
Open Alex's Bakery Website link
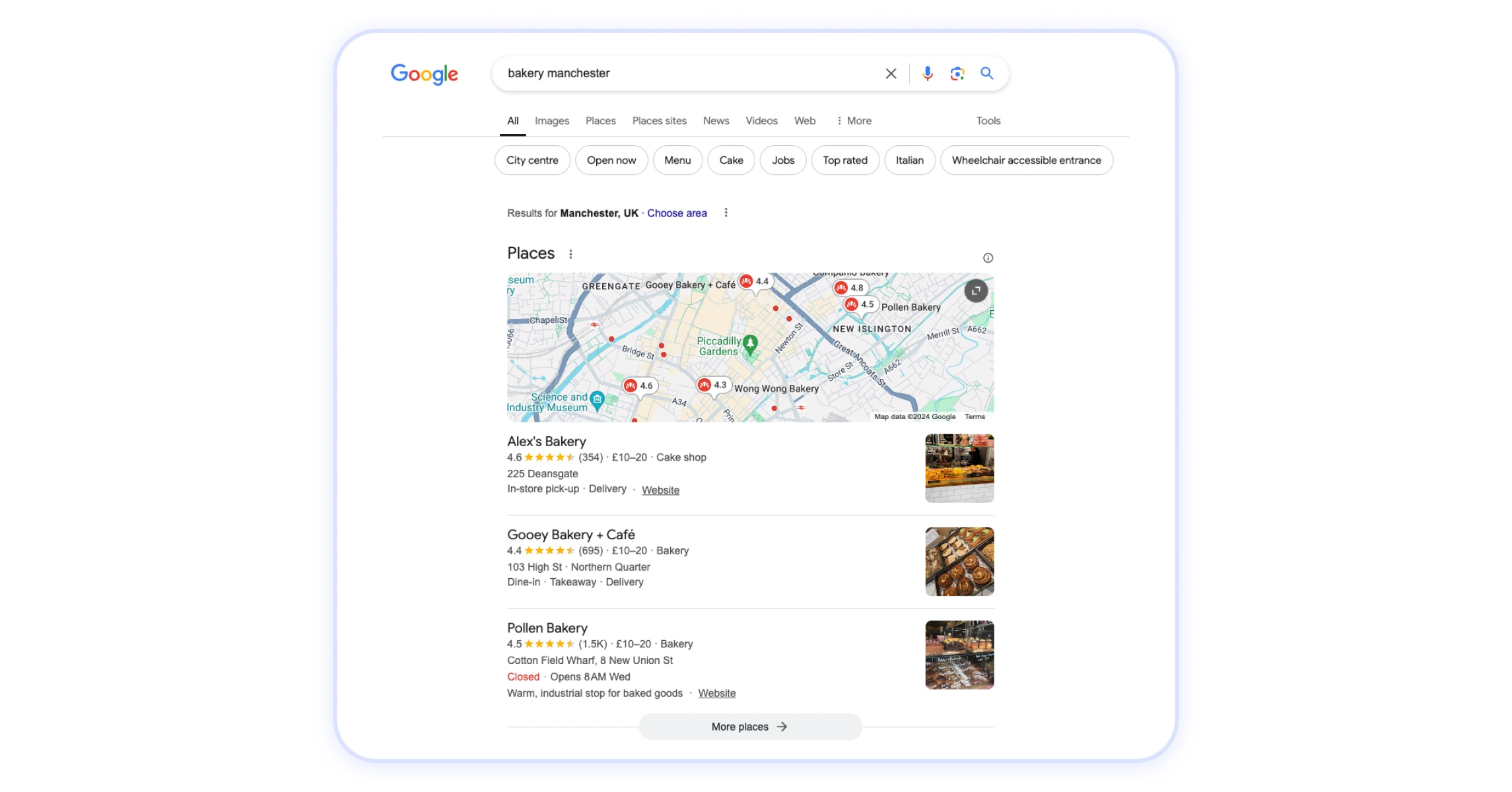pos(660,490)
